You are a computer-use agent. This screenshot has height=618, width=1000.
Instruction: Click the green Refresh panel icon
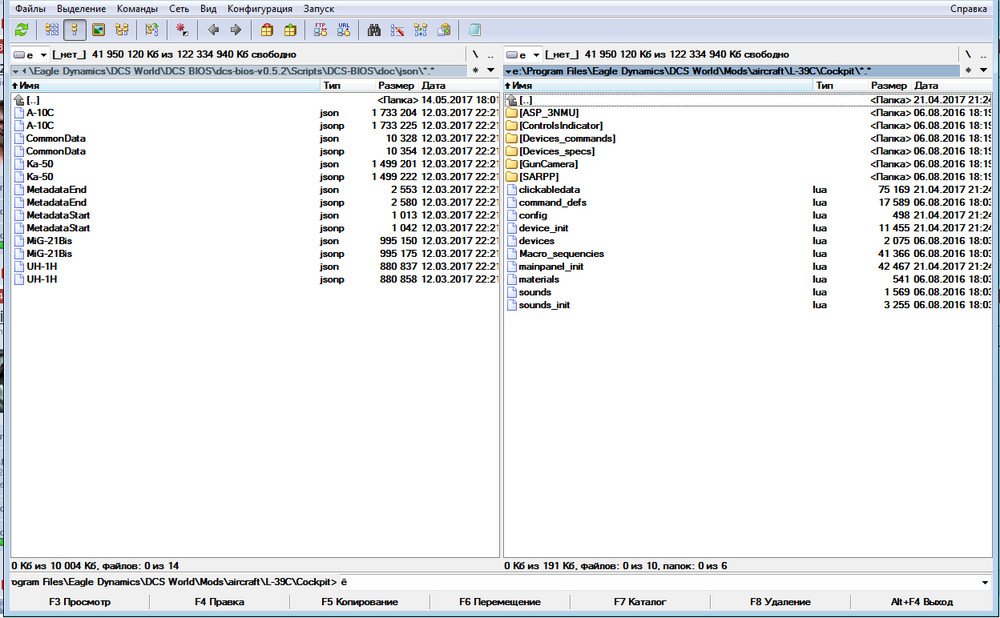click(22, 29)
